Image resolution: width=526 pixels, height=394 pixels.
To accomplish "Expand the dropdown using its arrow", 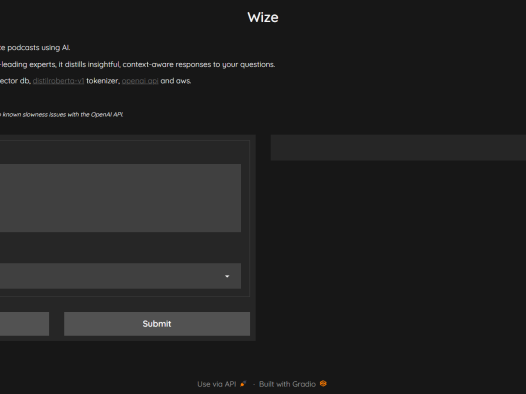I will [227, 276].
